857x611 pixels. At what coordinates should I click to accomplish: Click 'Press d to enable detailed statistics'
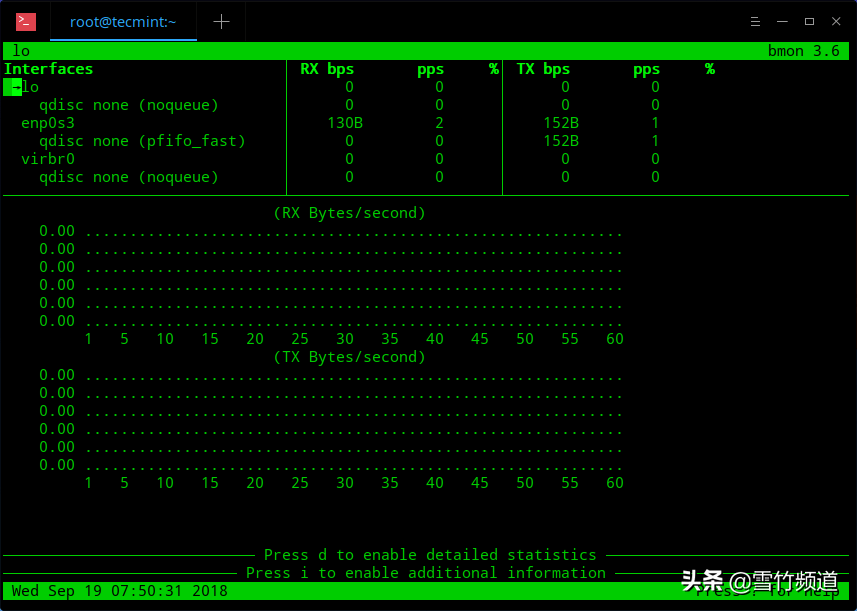[430, 554]
